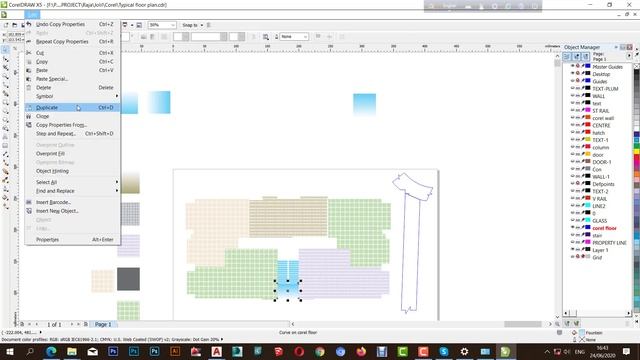Select the Text tool in toolbox
This screenshot has height=360, width=640.
point(5,137)
